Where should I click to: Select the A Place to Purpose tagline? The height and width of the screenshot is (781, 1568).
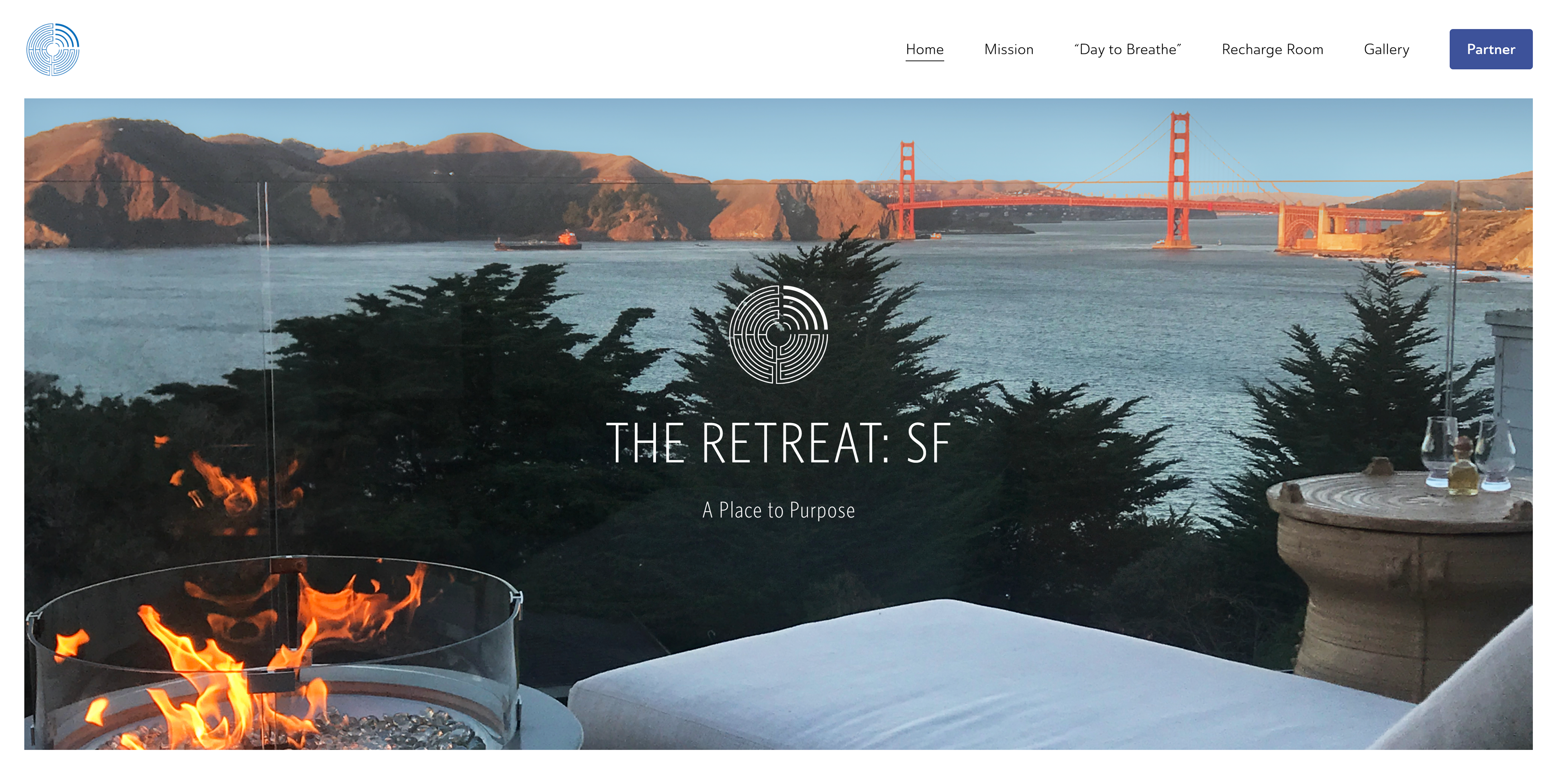pos(779,510)
